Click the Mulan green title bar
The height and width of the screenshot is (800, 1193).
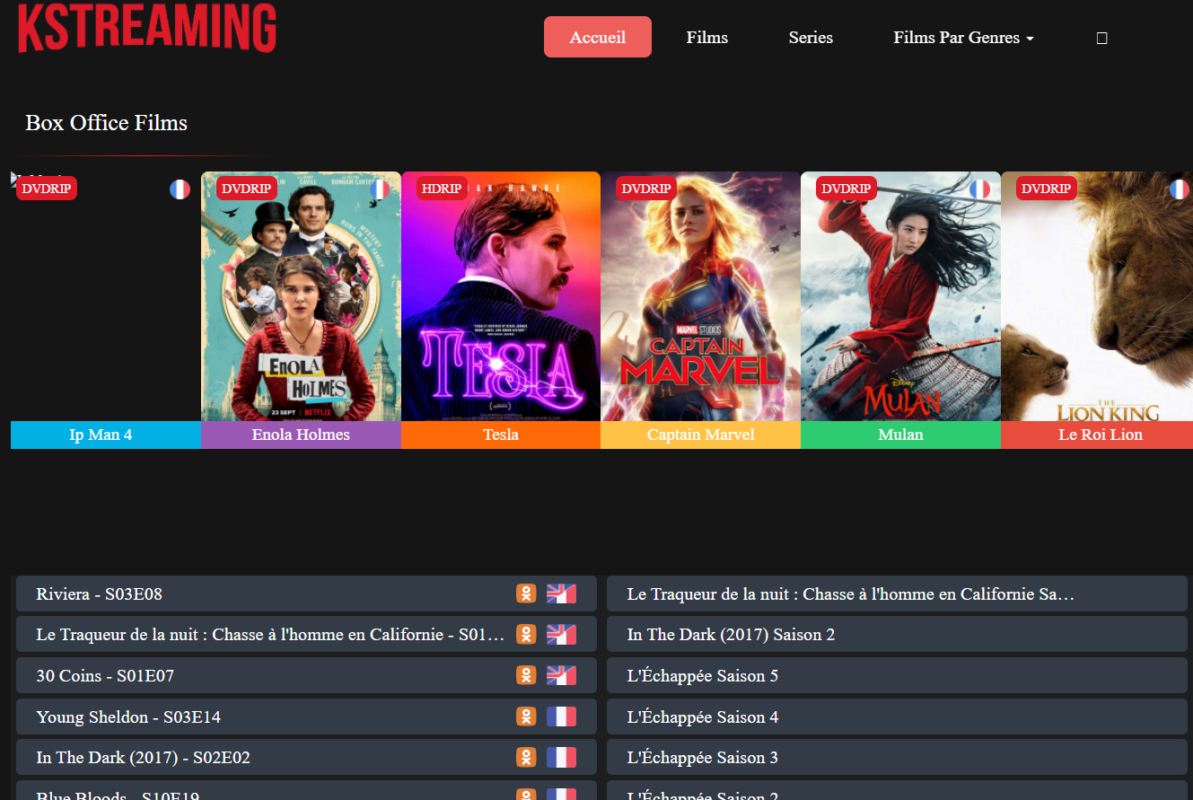tap(901, 435)
